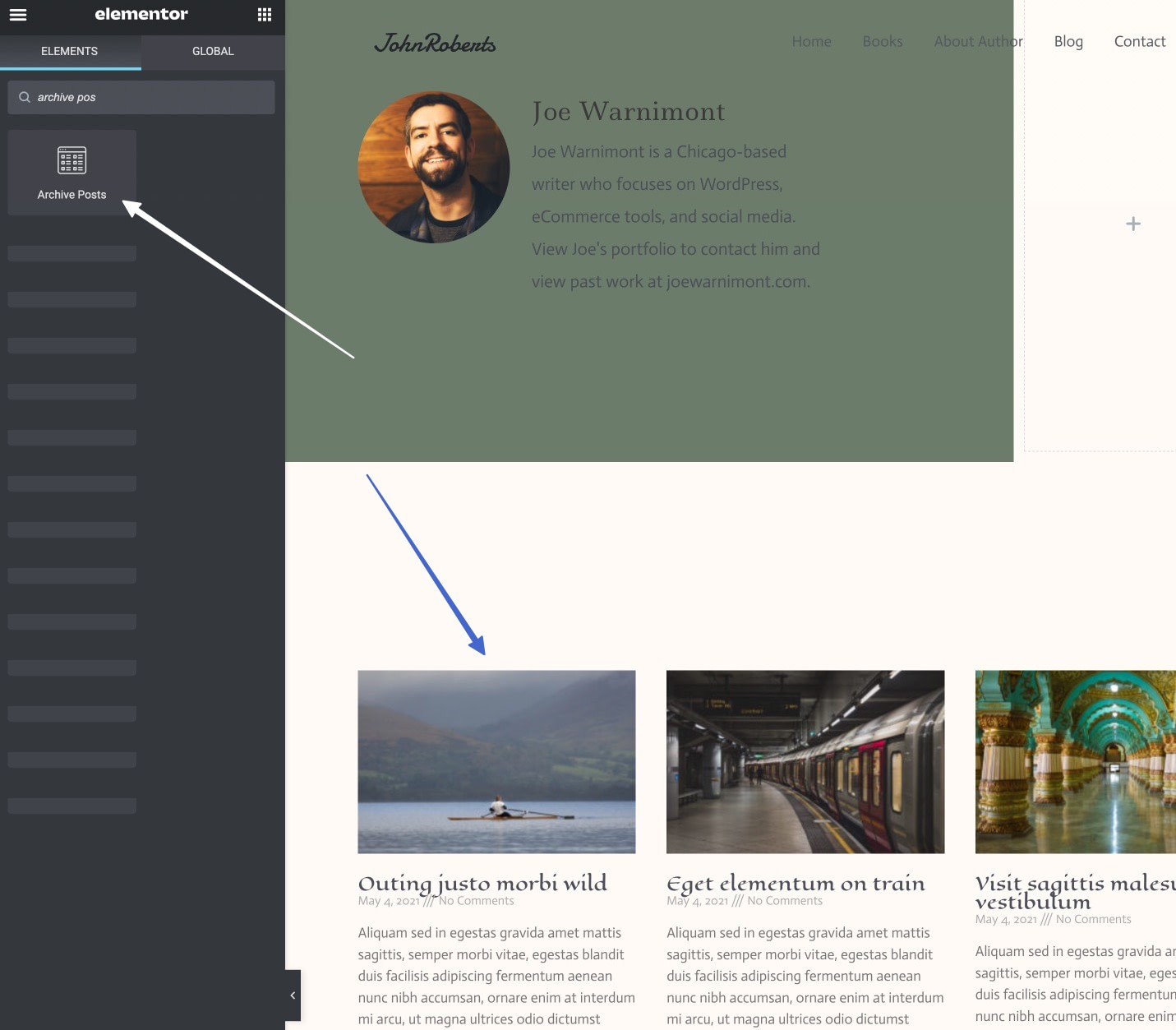This screenshot has height=1030, width=1176.
Task: Open the JohnRoberts site logo
Action: tap(436, 44)
